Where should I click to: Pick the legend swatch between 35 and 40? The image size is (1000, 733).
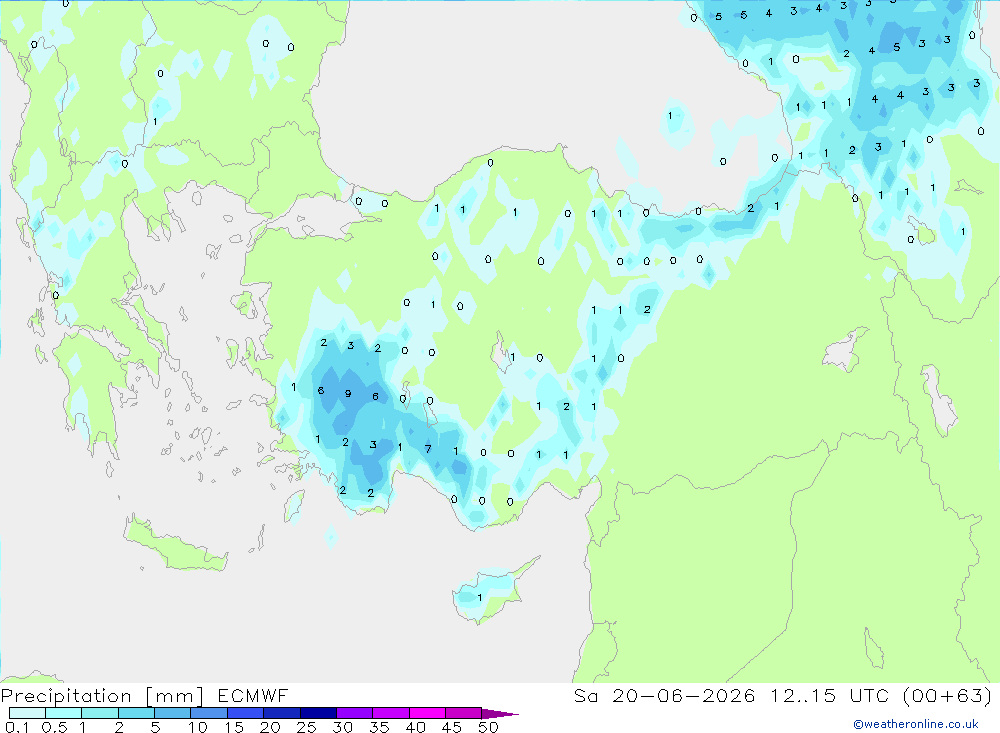pos(390,713)
